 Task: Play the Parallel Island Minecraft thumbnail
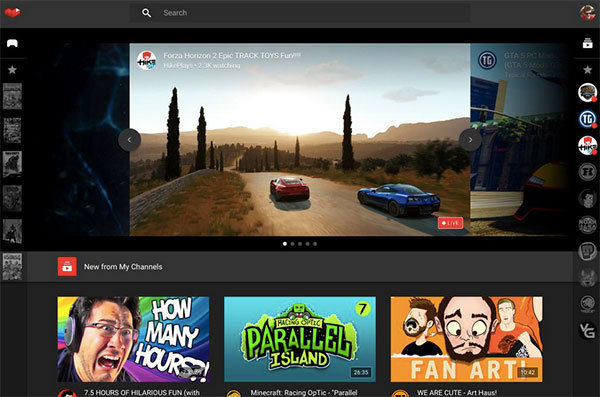[x=300, y=339]
